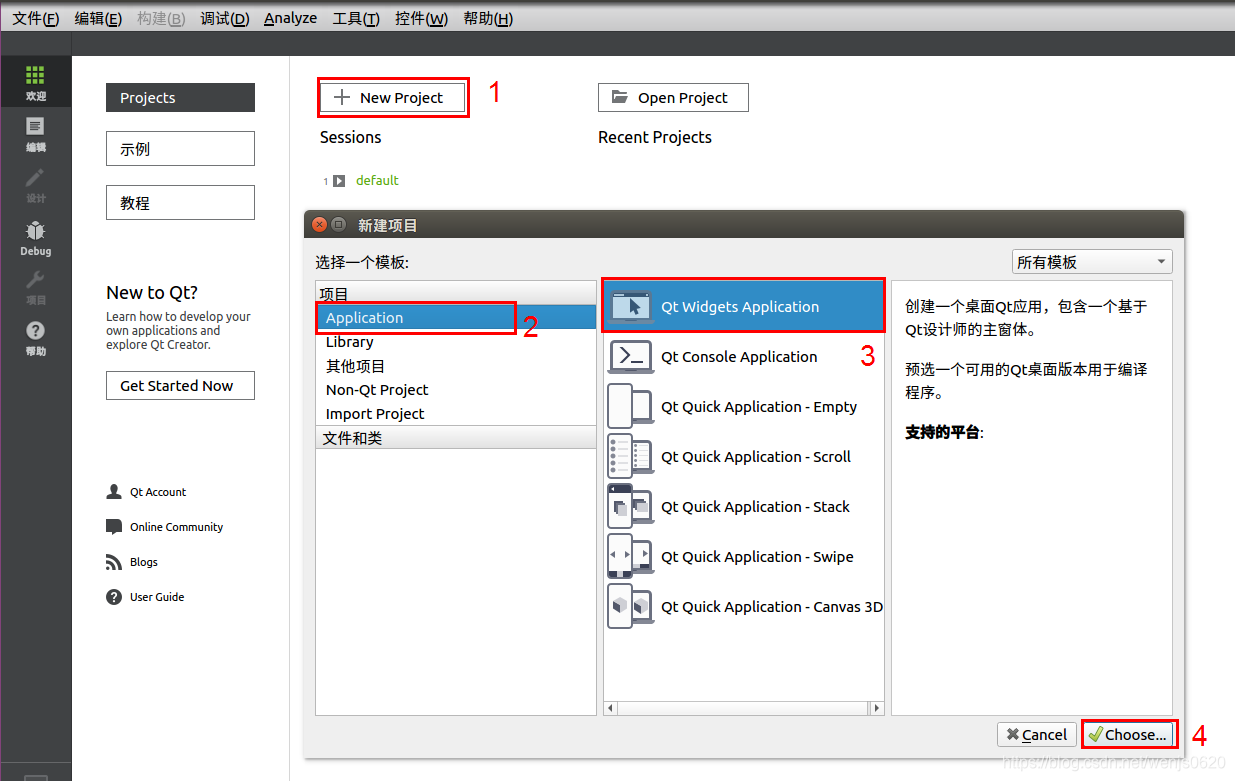Close the 新建项目 dialog window

(x=319, y=225)
